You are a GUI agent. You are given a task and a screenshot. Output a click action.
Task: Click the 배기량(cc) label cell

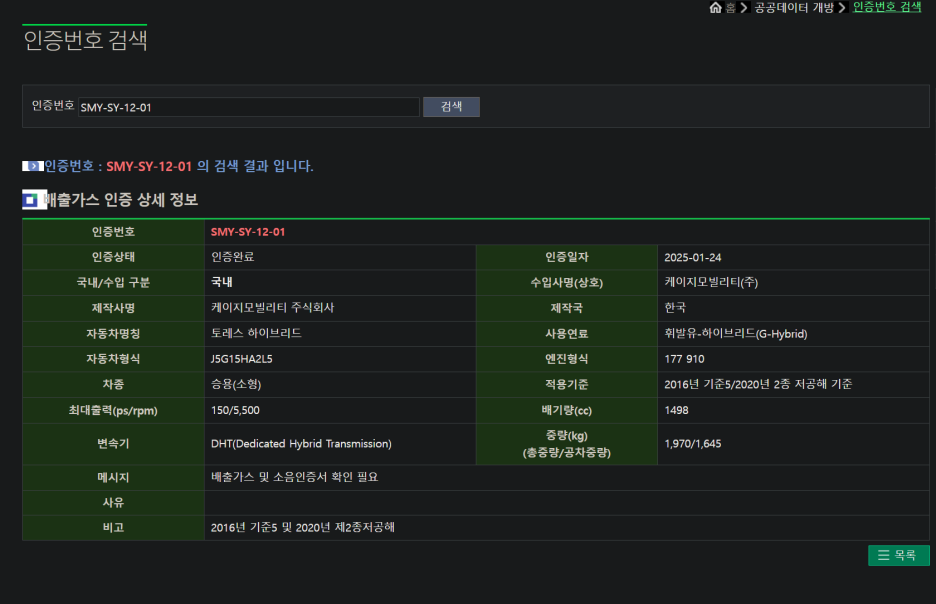566,410
